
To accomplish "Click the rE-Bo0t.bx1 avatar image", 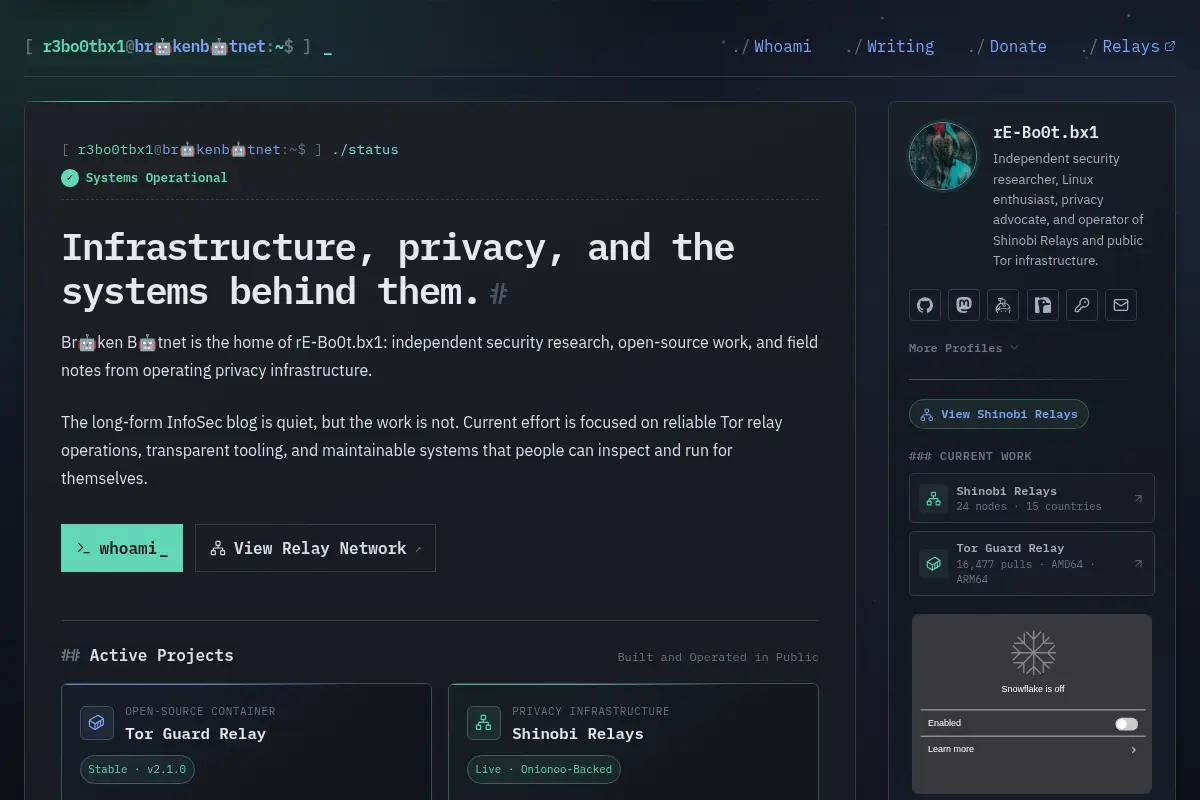I will tap(943, 156).
